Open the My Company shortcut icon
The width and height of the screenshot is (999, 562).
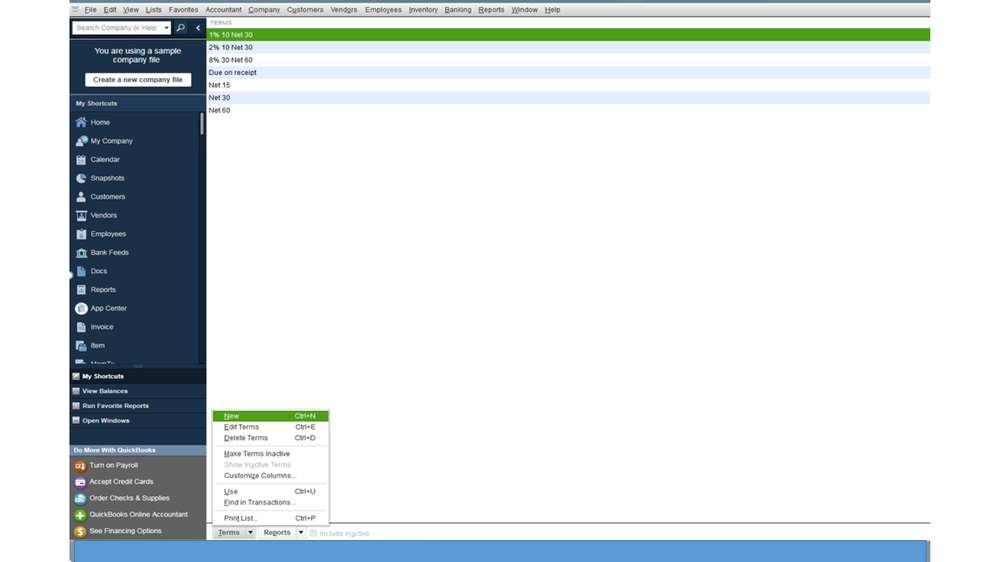point(81,141)
